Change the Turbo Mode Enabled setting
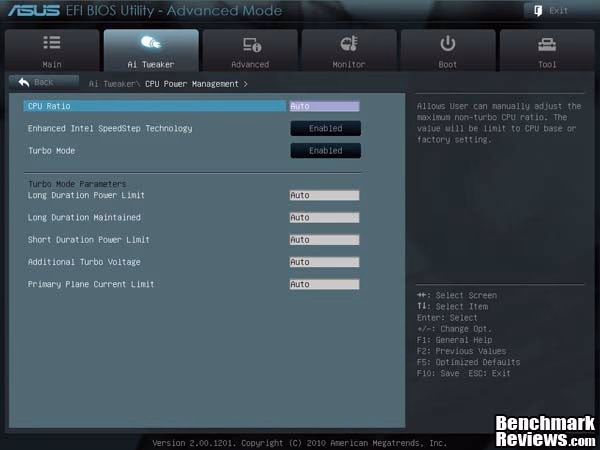The height and width of the screenshot is (450, 600). (x=326, y=150)
